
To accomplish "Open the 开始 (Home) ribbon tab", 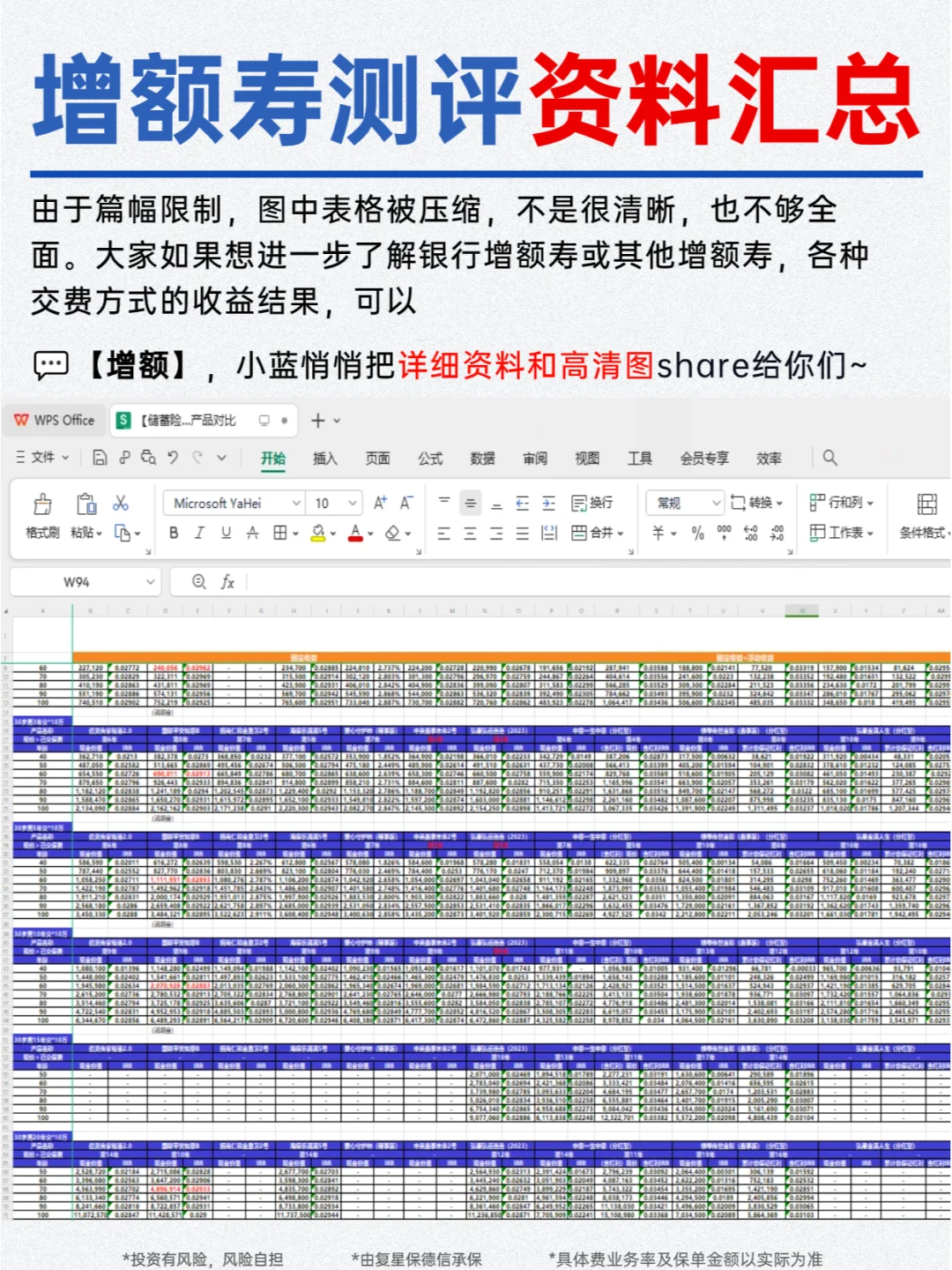I will (273, 458).
